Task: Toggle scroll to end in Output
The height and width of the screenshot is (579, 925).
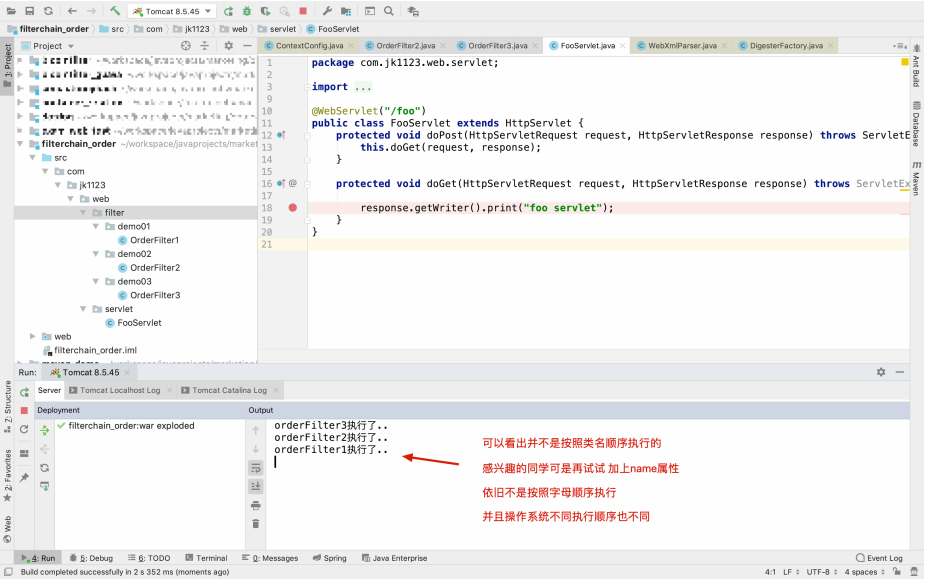Action: (255, 486)
